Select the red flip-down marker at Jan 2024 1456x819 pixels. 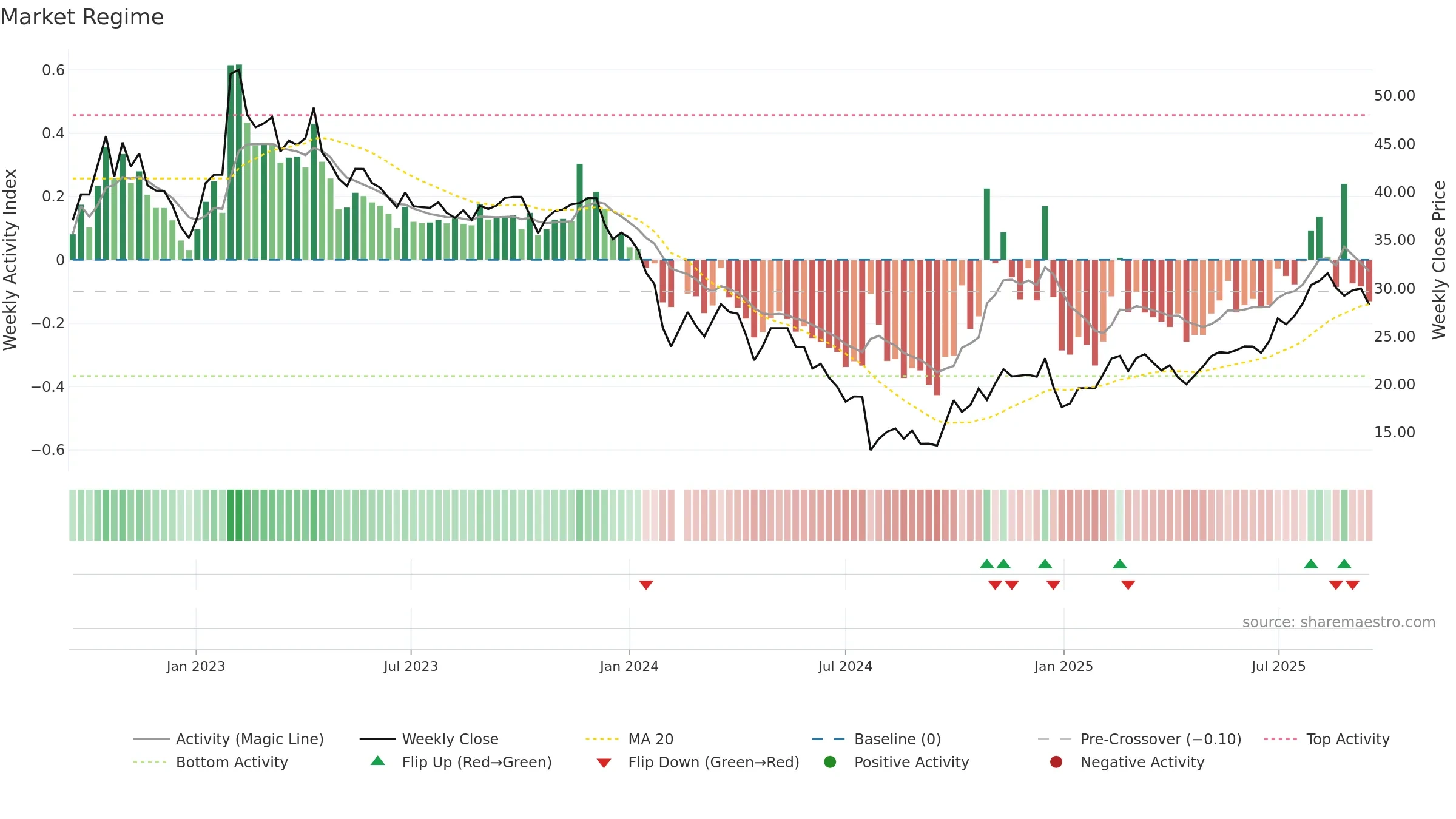(x=646, y=585)
